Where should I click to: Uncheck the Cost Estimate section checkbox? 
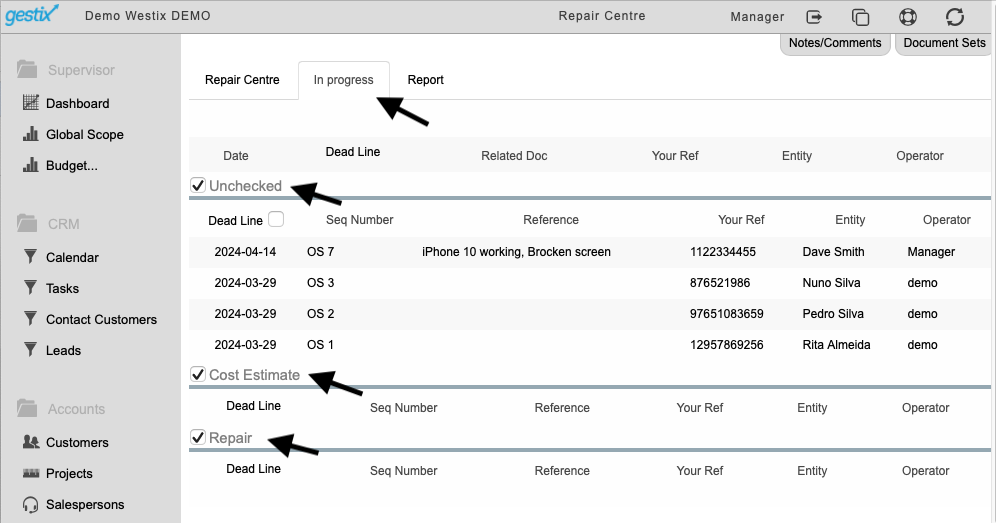tap(198, 374)
